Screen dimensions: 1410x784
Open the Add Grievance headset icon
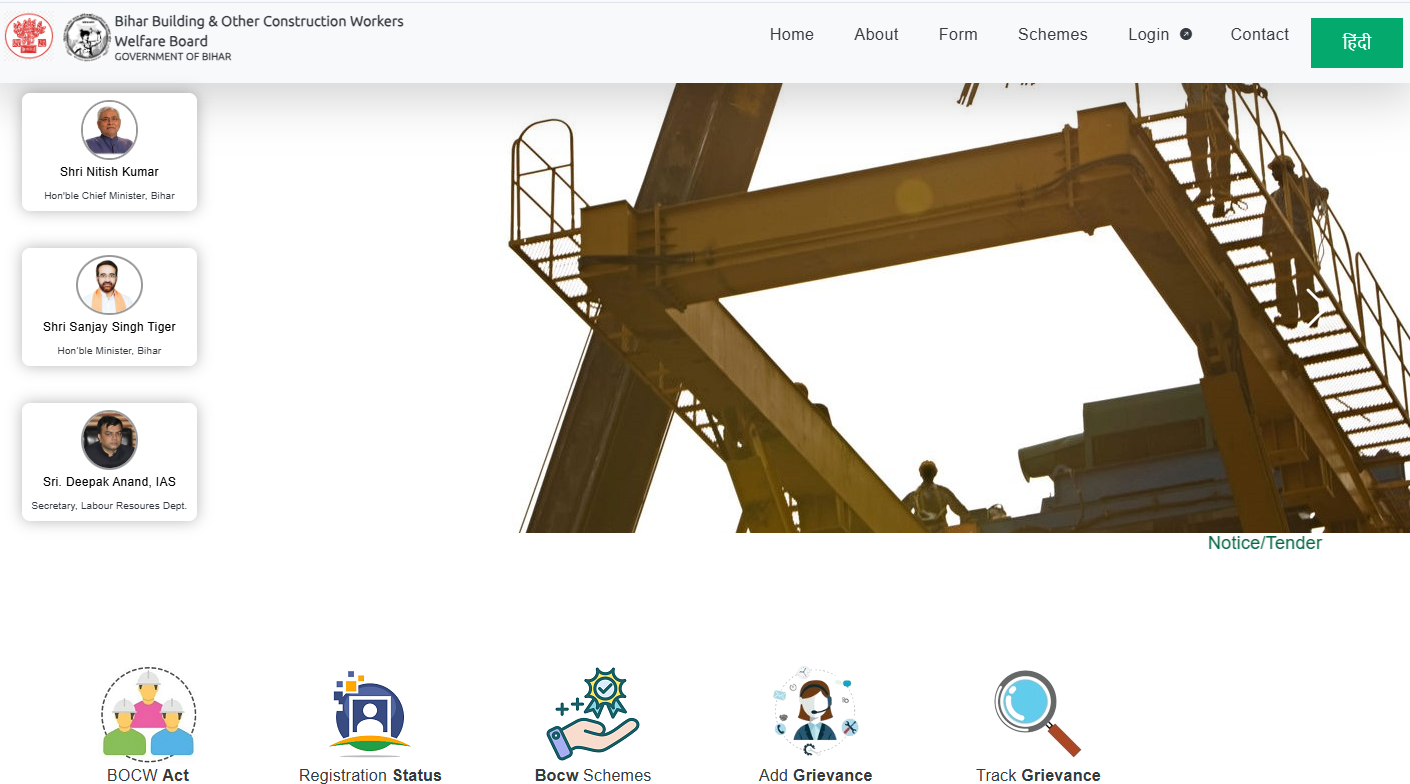815,714
